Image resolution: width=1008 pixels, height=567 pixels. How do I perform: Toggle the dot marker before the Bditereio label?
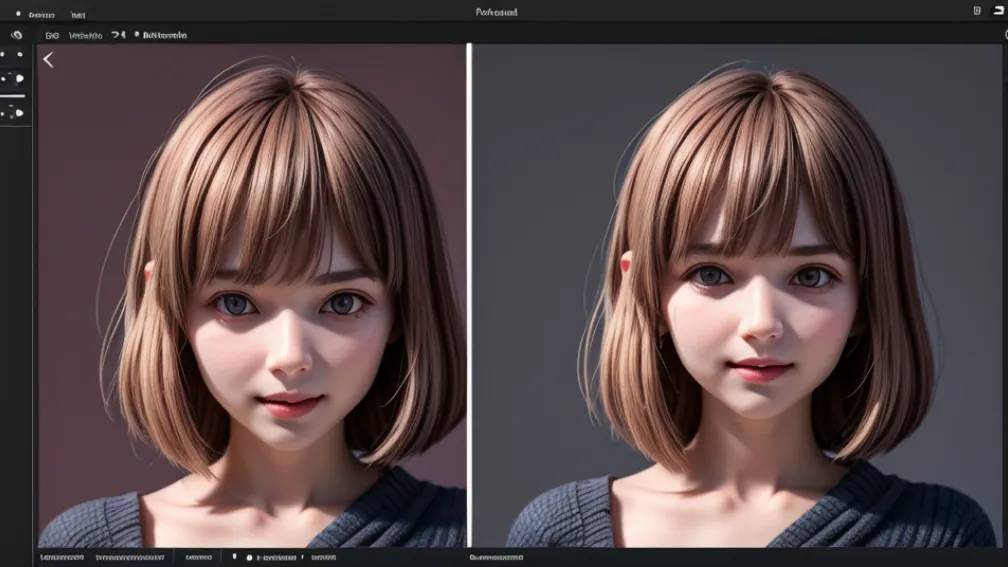[x=136, y=35]
